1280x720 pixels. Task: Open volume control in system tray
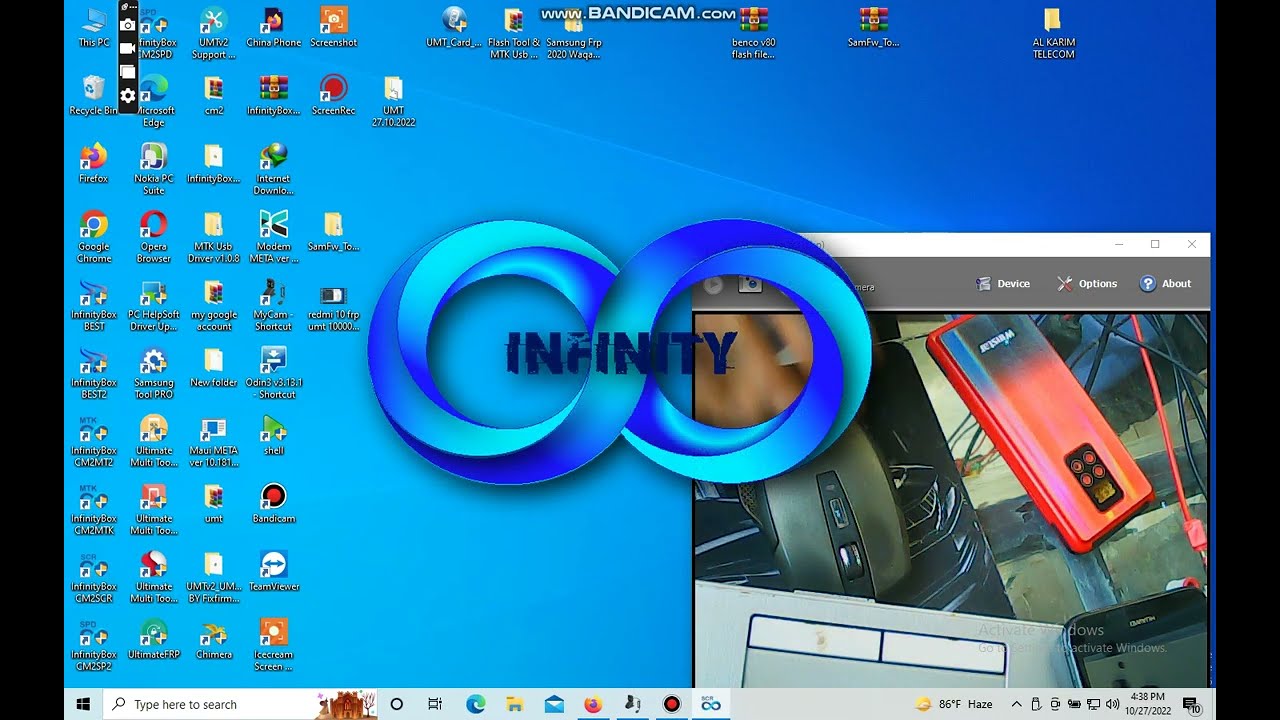point(1113,704)
